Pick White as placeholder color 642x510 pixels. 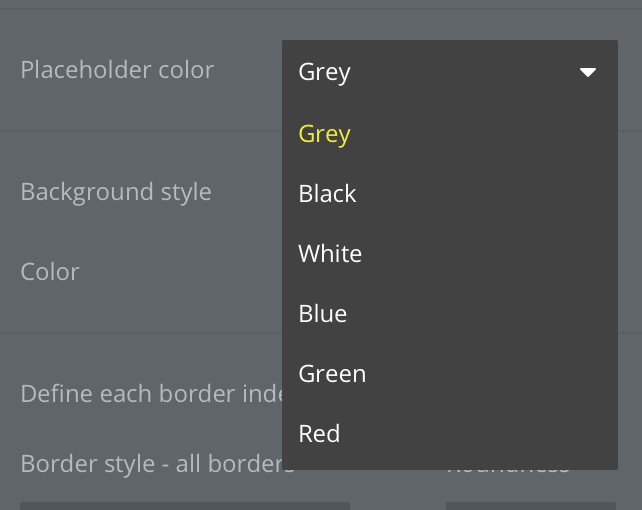[330, 254]
